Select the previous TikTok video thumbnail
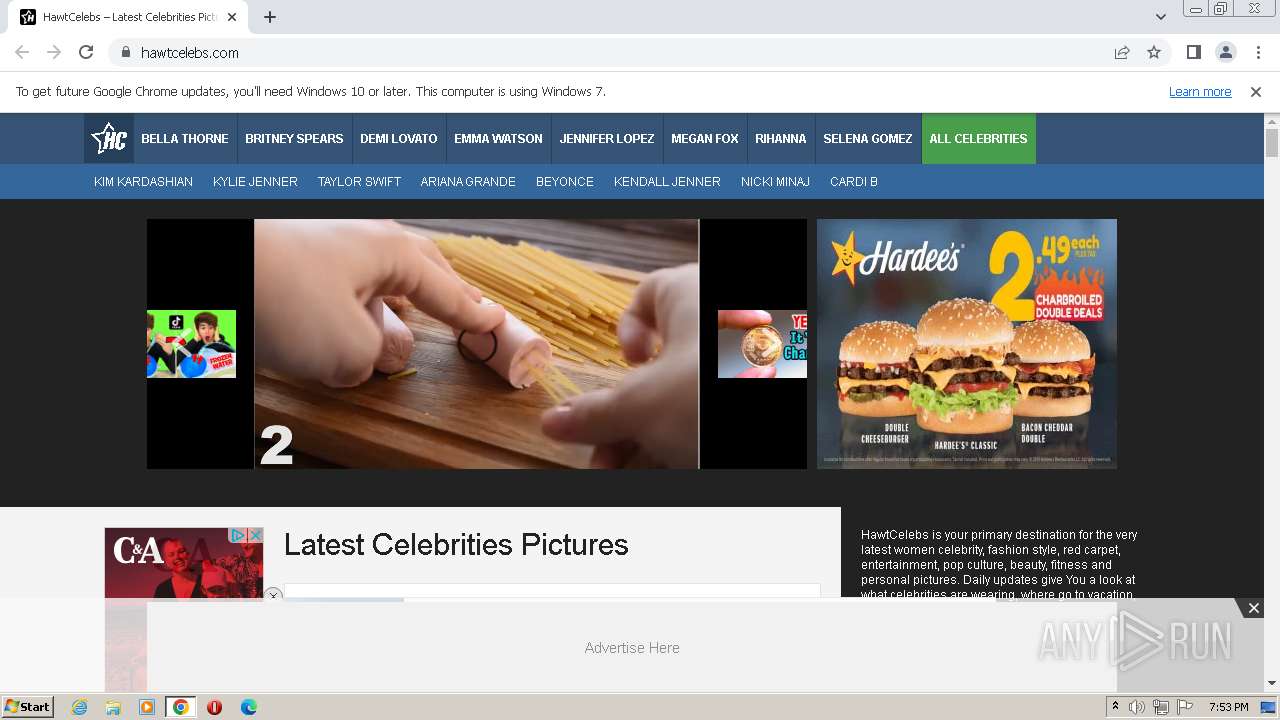Image resolution: width=1280 pixels, height=720 pixels. tap(191, 344)
